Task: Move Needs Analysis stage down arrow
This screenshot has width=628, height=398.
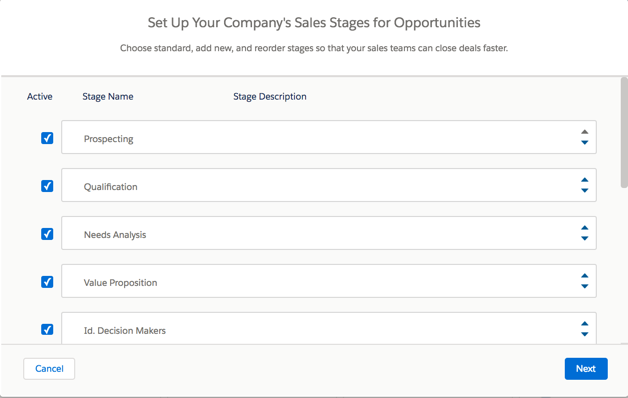Action: point(585,238)
